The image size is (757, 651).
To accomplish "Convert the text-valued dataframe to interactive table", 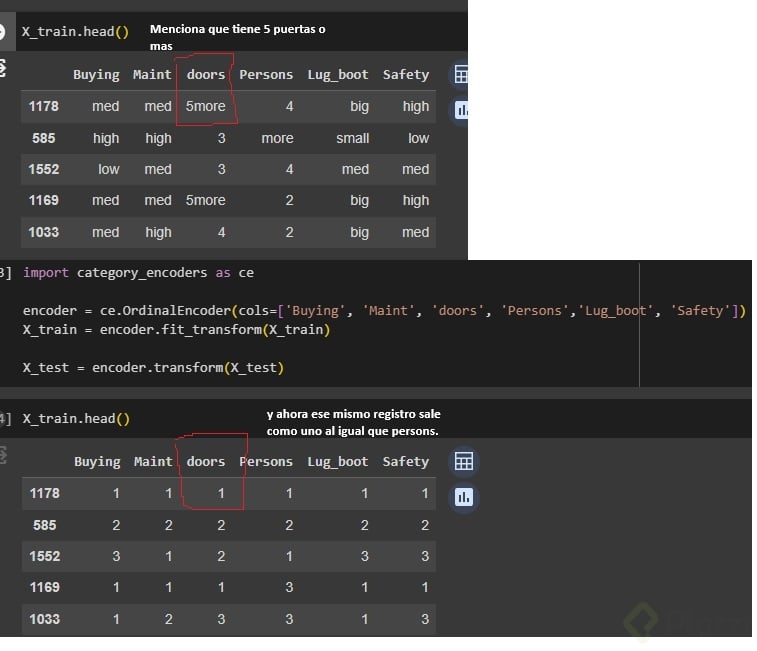I will pos(461,75).
